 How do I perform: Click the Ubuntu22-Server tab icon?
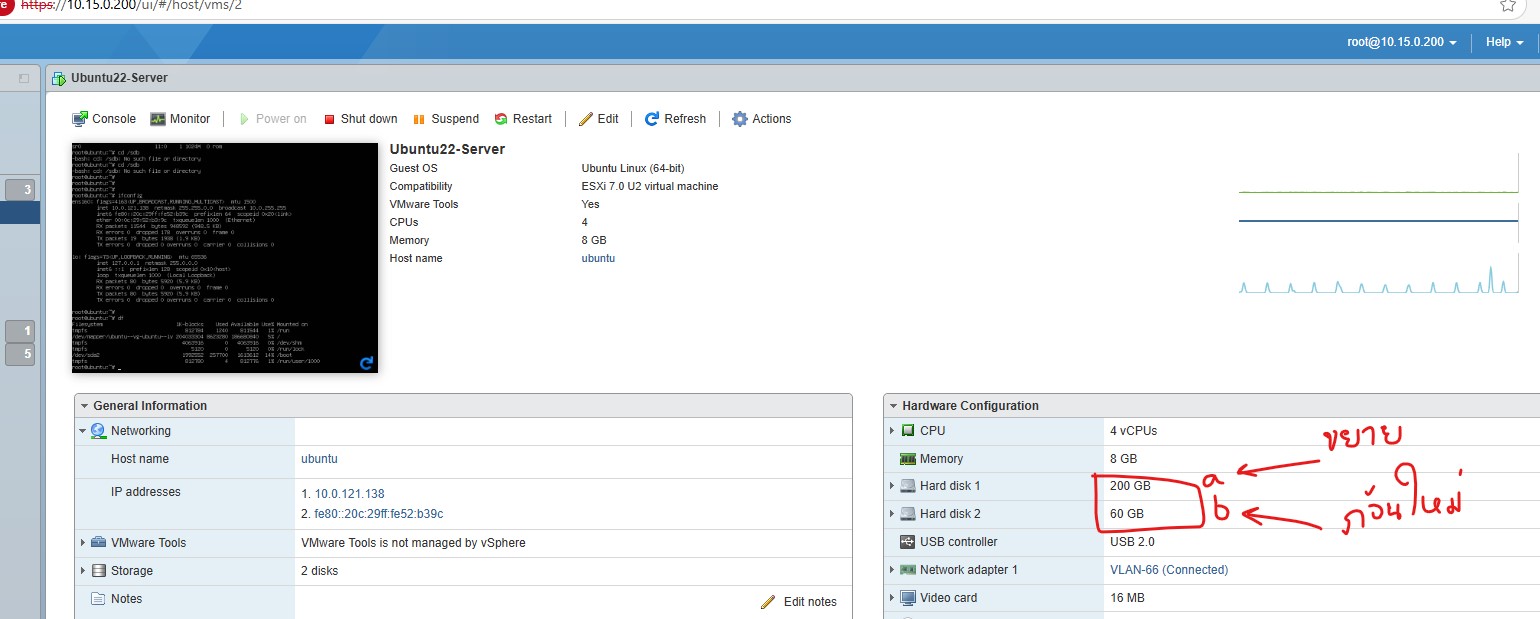60,78
